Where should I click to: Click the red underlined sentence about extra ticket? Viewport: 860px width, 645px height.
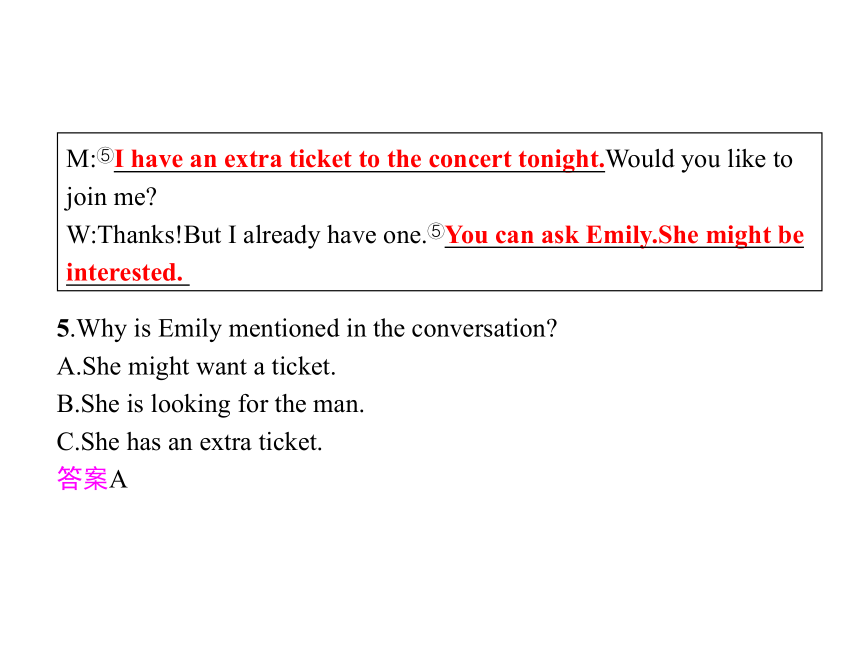[x=359, y=159]
